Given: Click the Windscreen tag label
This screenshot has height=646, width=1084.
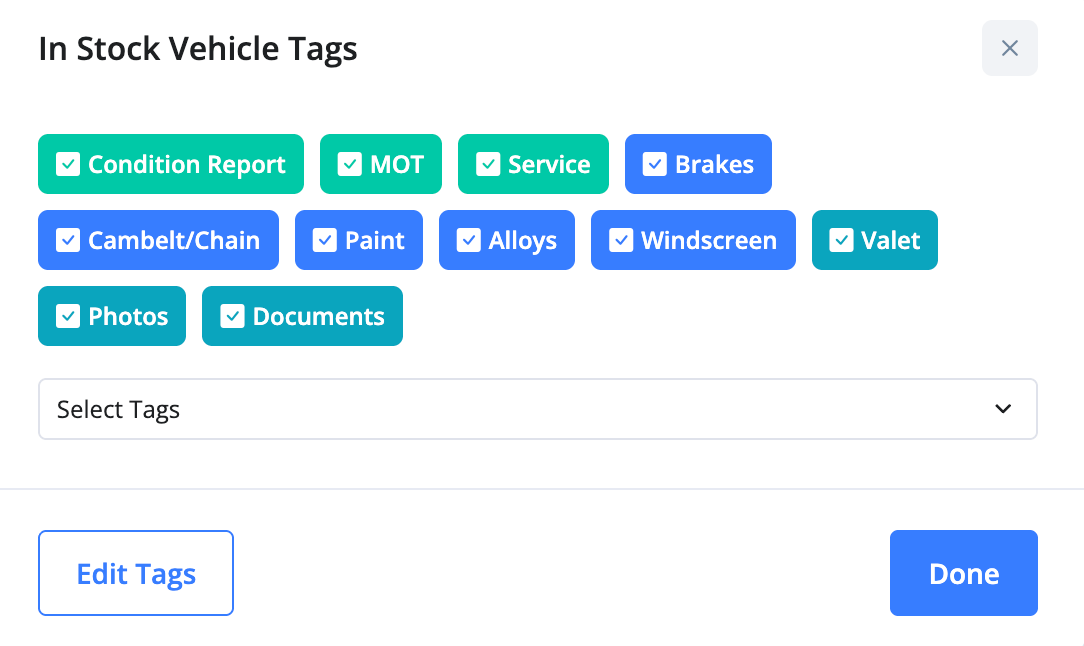Looking at the screenshot, I should (708, 240).
